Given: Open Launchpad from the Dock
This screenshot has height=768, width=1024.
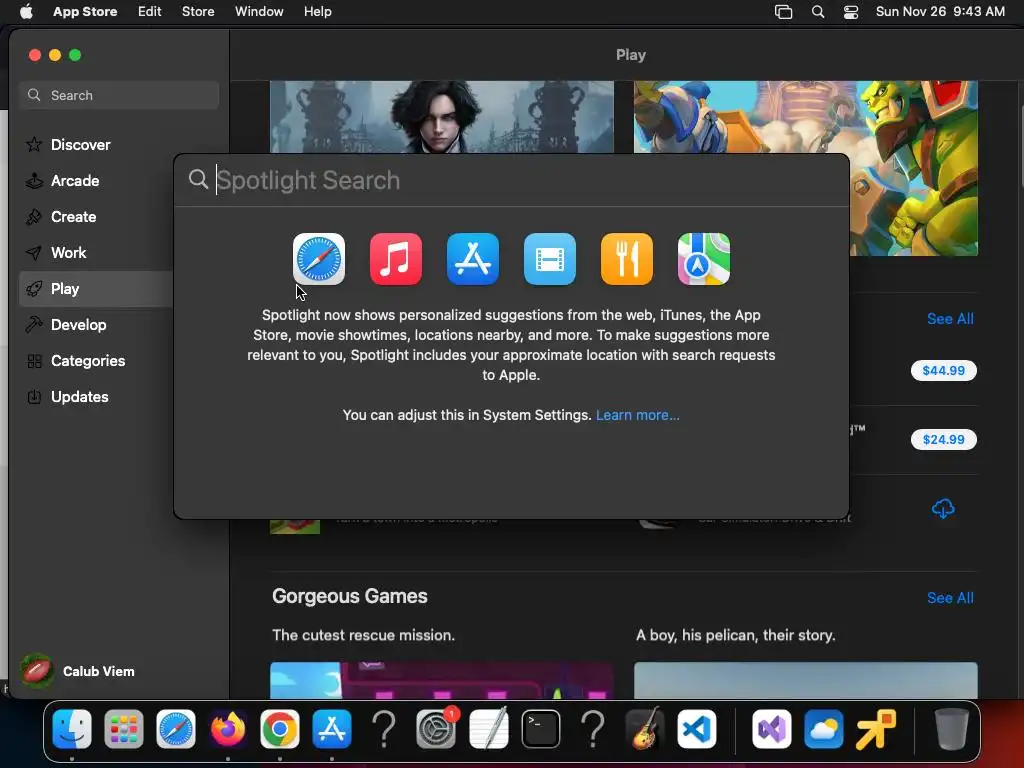Looking at the screenshot, I should 123,729.
